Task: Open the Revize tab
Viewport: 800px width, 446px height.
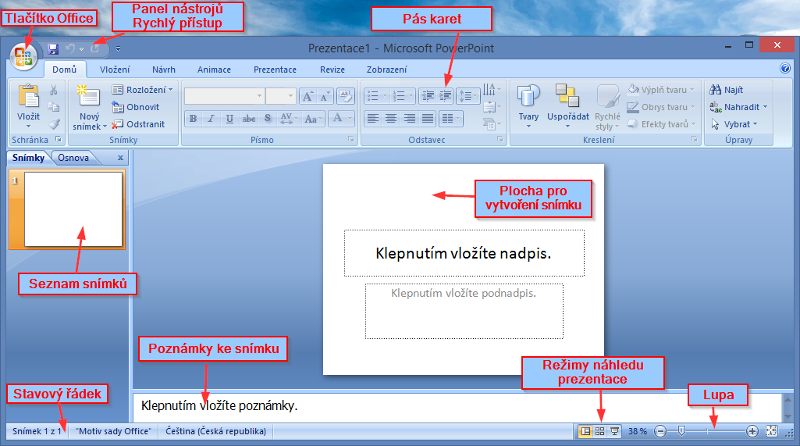Action: coord(332,70)
